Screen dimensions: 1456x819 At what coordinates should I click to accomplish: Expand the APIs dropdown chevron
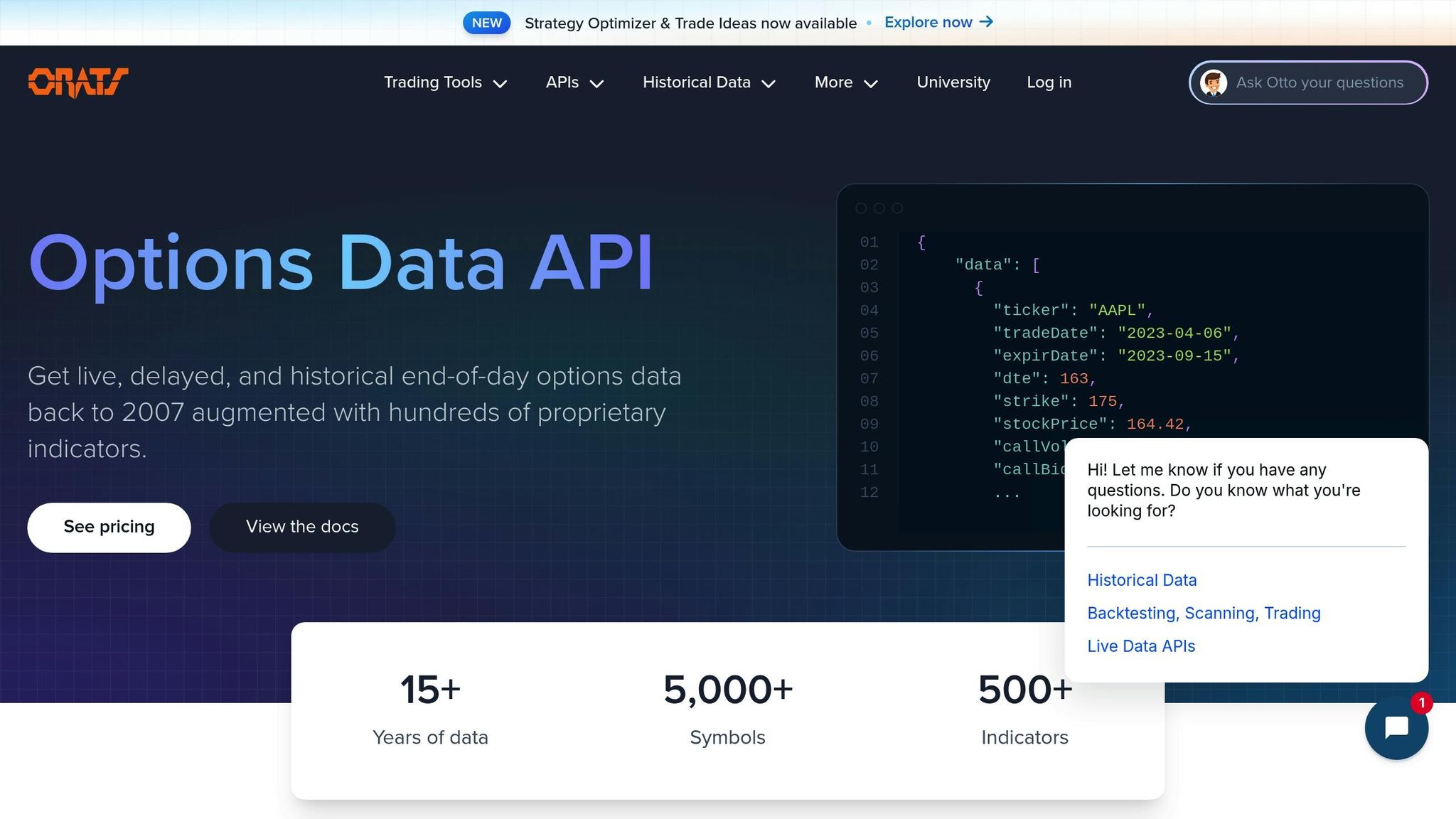(596, 83)
